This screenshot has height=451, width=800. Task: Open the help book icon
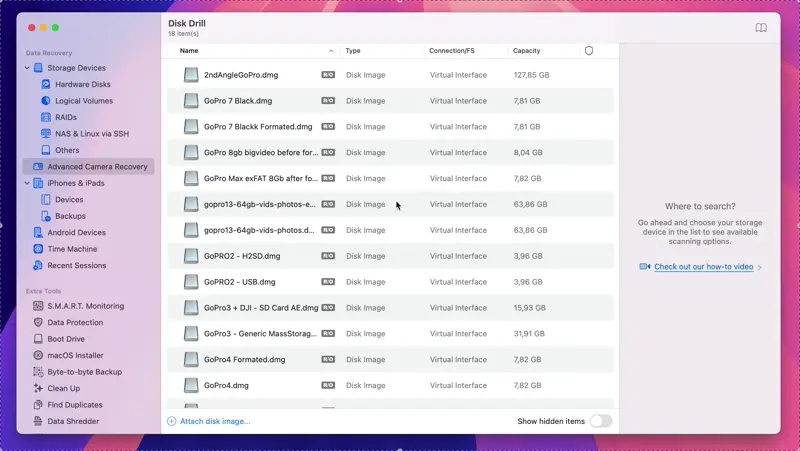coord(761,28)
